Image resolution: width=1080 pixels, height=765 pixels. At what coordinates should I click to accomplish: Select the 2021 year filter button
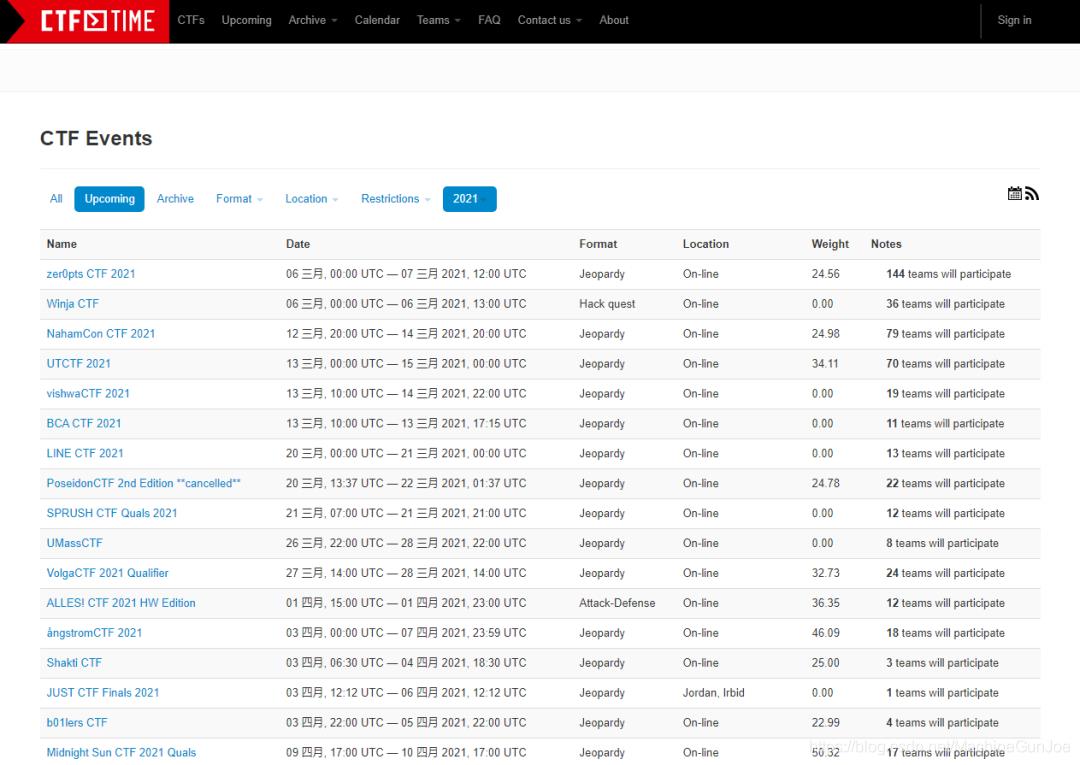point(469,199)
